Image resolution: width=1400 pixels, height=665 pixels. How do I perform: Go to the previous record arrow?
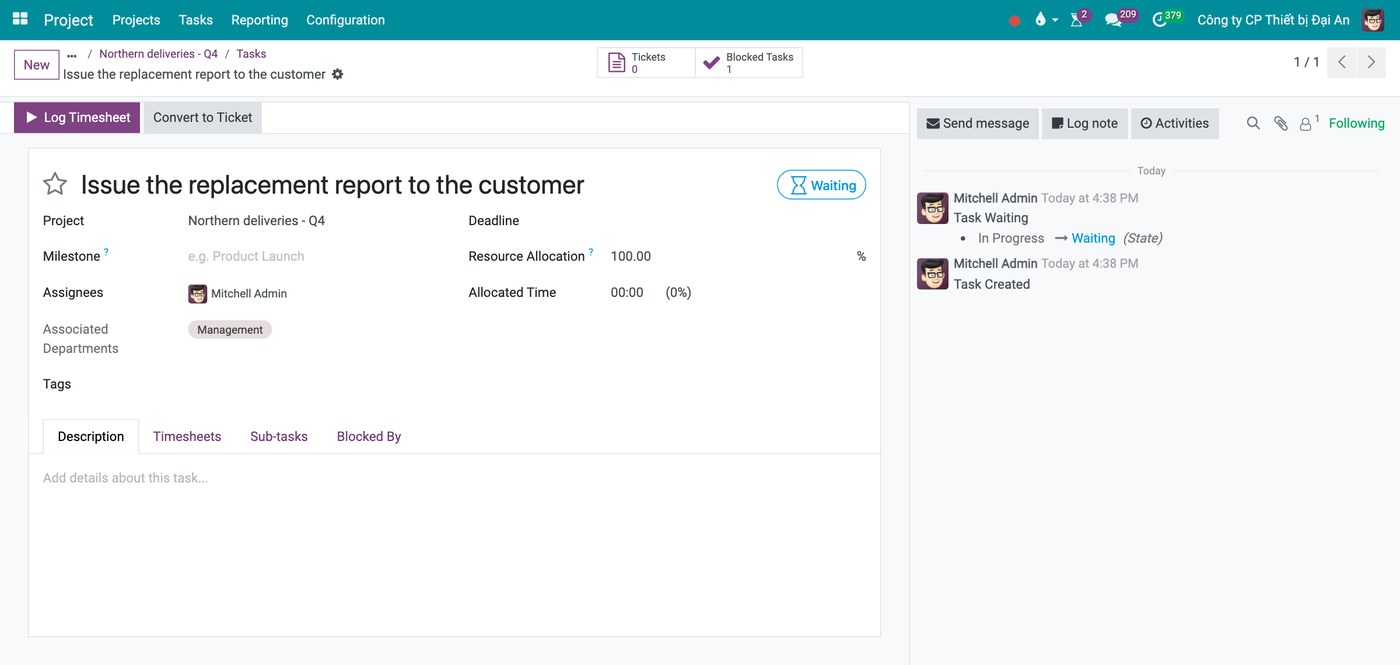point(1342,62)
